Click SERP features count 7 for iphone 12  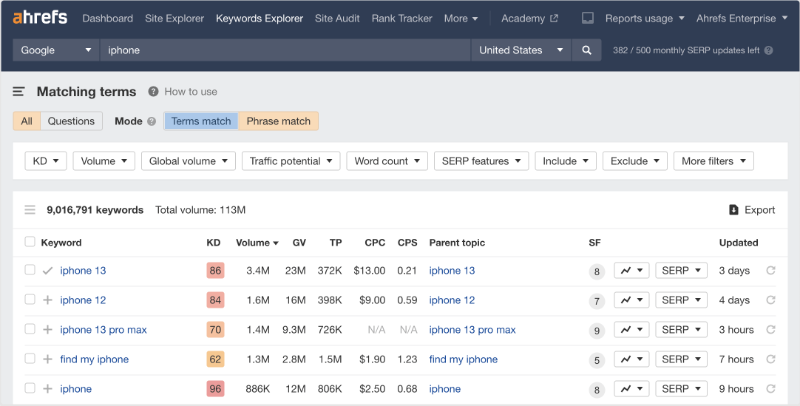597,301
